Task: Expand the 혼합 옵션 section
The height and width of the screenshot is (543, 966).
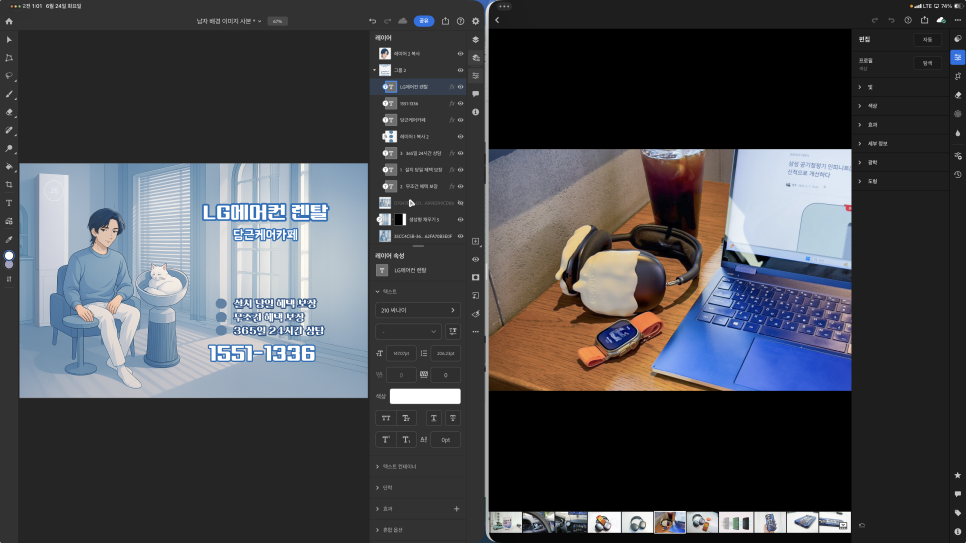Action: pos(378,530)
